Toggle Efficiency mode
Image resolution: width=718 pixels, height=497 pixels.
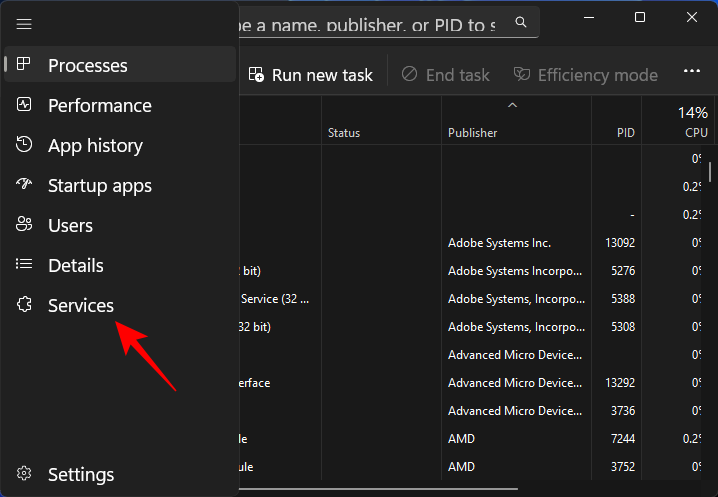tap(585, 74)
